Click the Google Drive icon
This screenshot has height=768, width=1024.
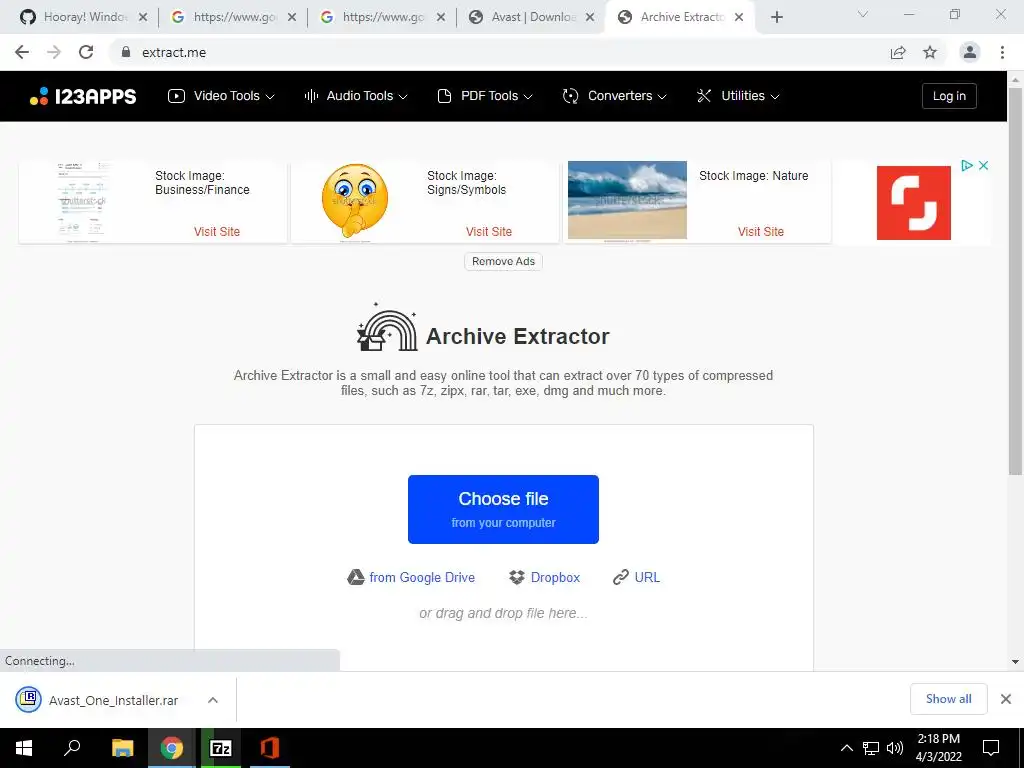pyautogui.click(x=355, y=577)
